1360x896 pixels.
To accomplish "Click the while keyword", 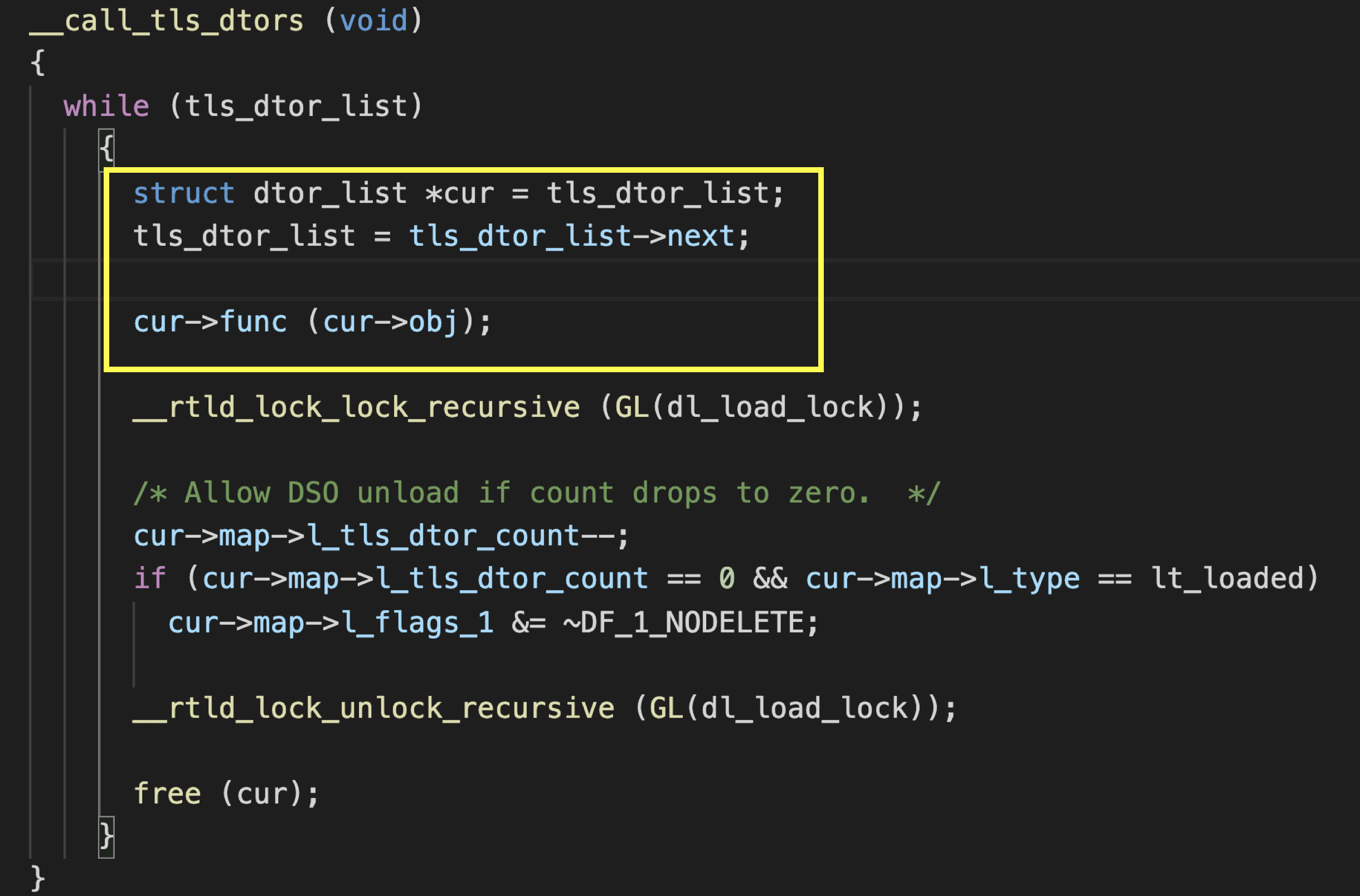I will click(x=106, y=107).
